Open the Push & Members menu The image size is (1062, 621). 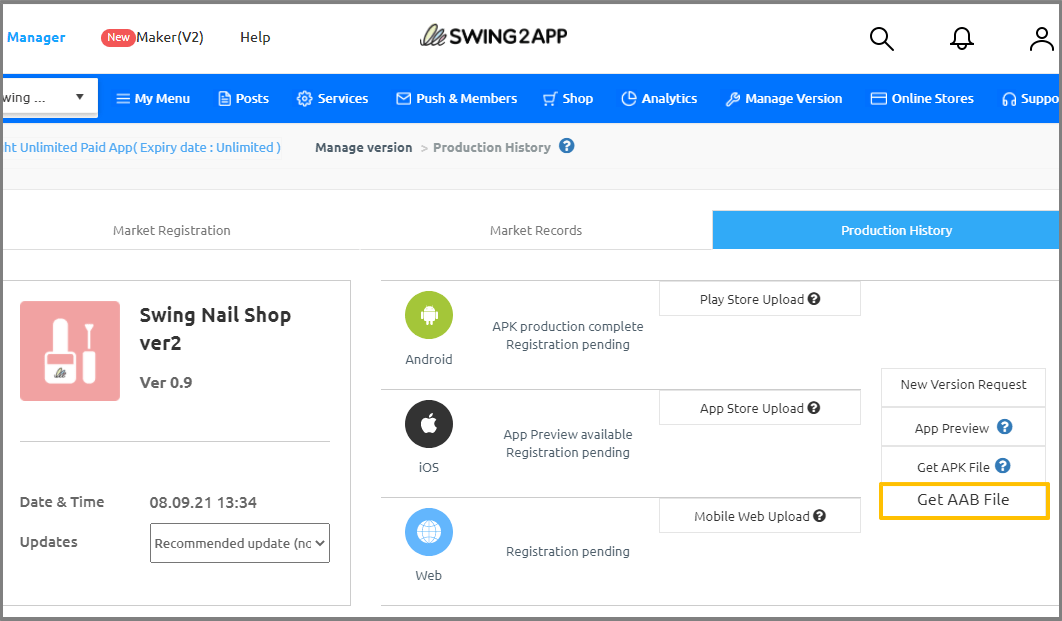point(457,98)
